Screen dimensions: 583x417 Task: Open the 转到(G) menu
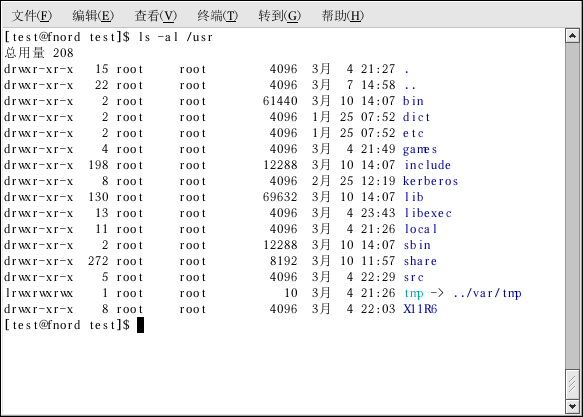pos(280,16)
